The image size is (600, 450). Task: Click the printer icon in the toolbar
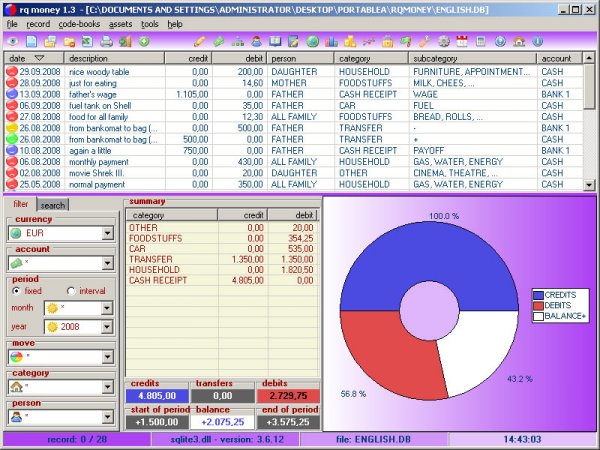pos(108,41)
